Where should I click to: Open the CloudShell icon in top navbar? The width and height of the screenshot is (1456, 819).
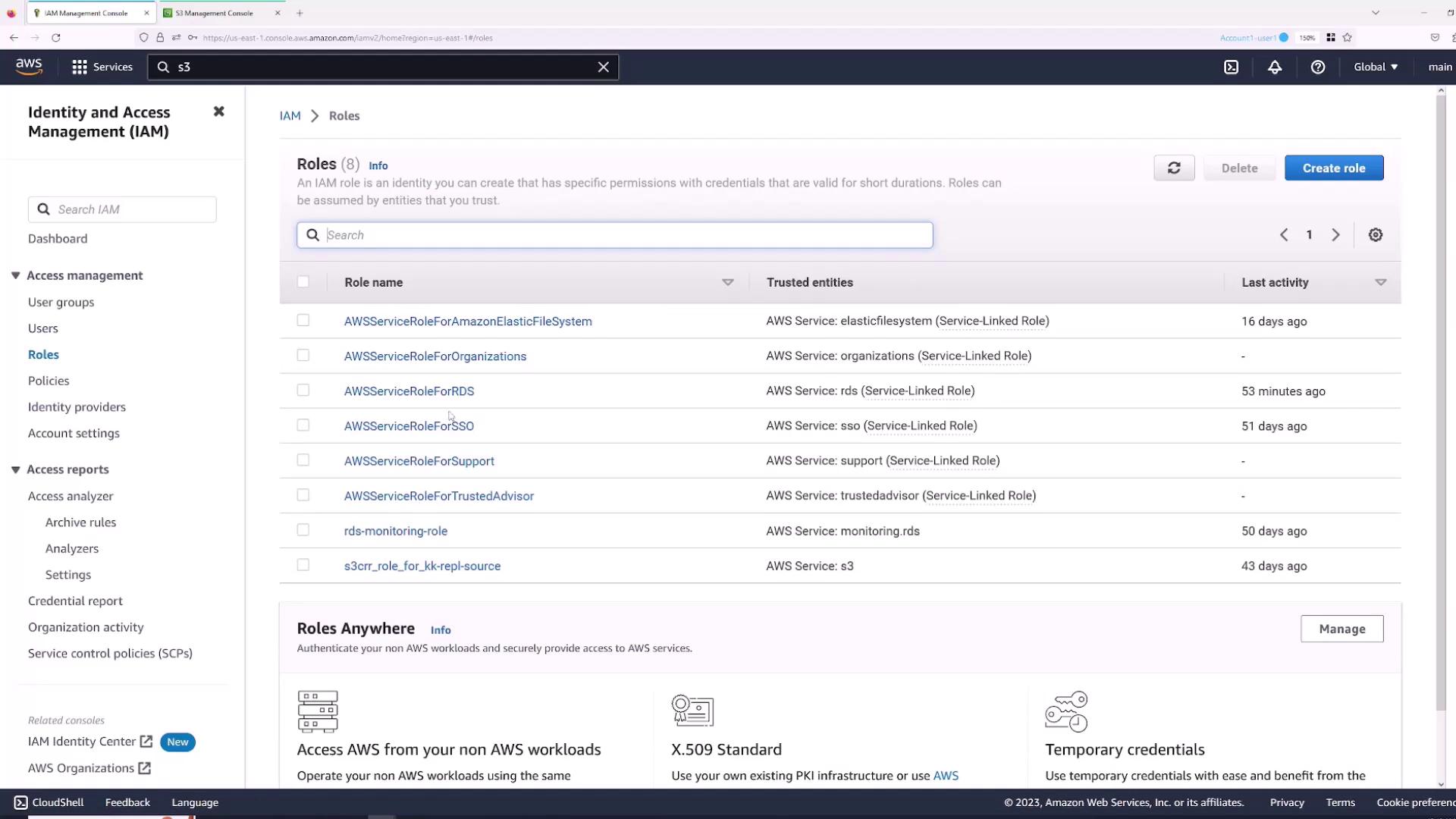[x=1232, y=67]
